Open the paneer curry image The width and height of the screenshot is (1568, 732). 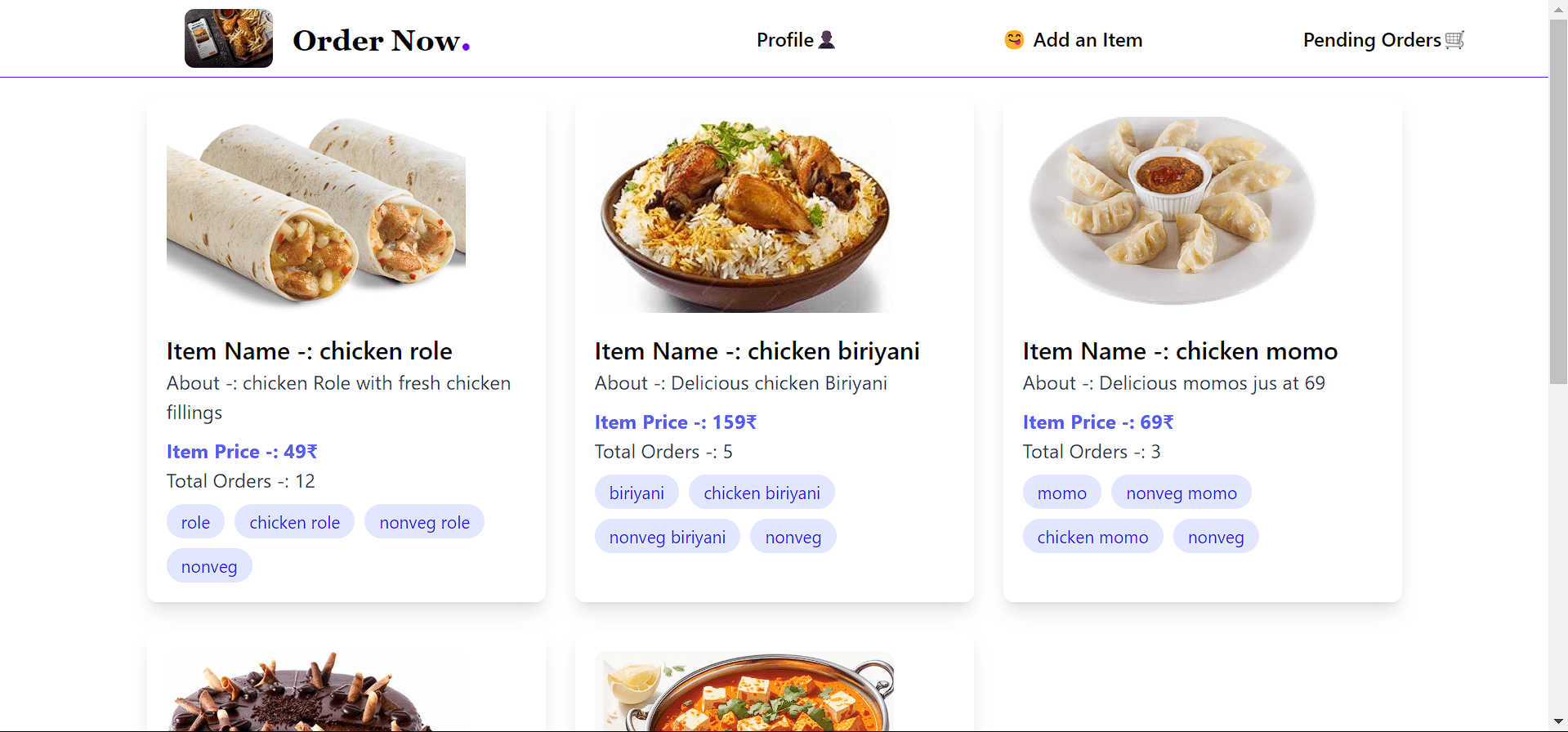pyautogui.click(x=744, y=691)
